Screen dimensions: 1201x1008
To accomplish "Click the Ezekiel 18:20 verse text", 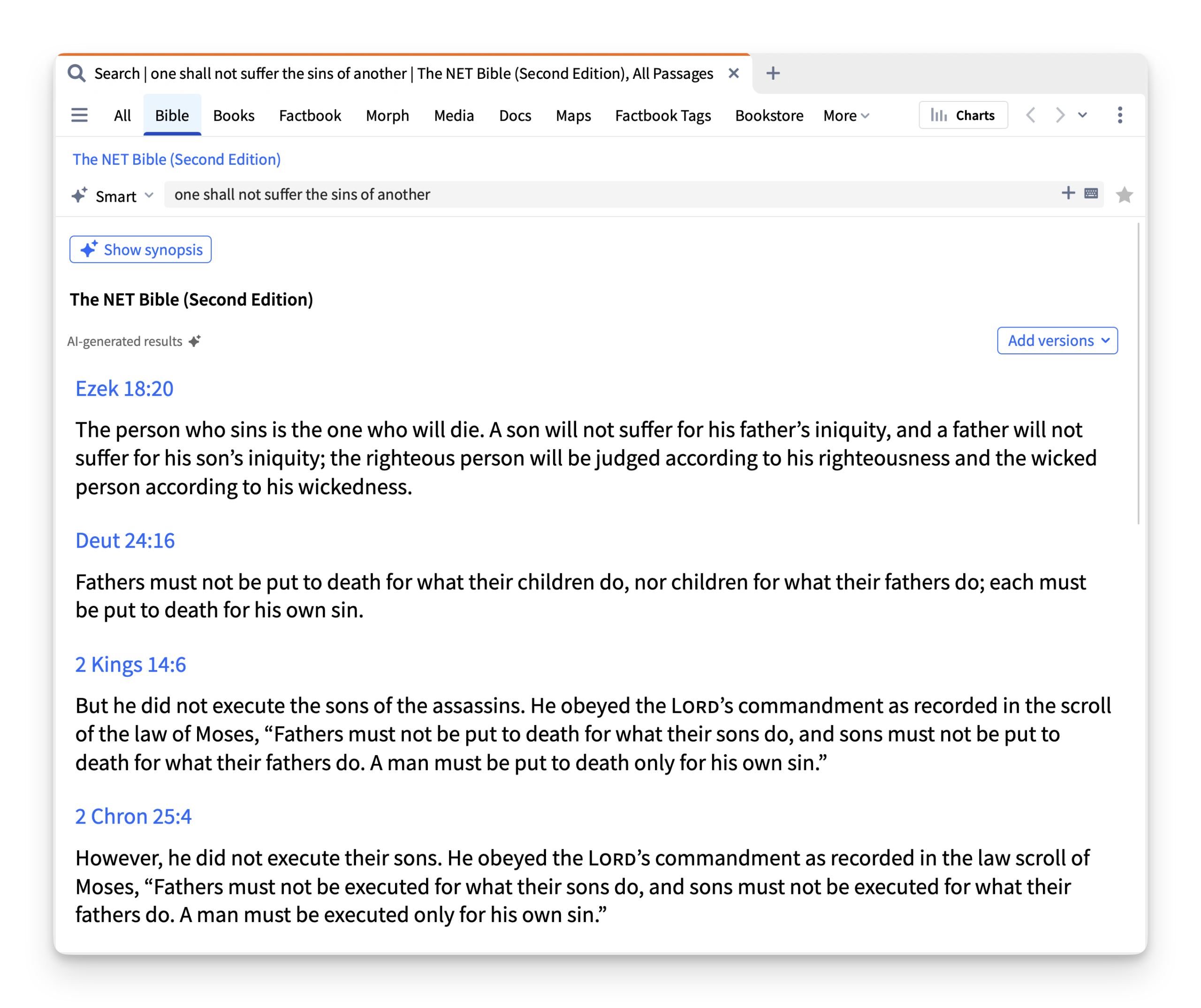I will (x=586, y=458).
